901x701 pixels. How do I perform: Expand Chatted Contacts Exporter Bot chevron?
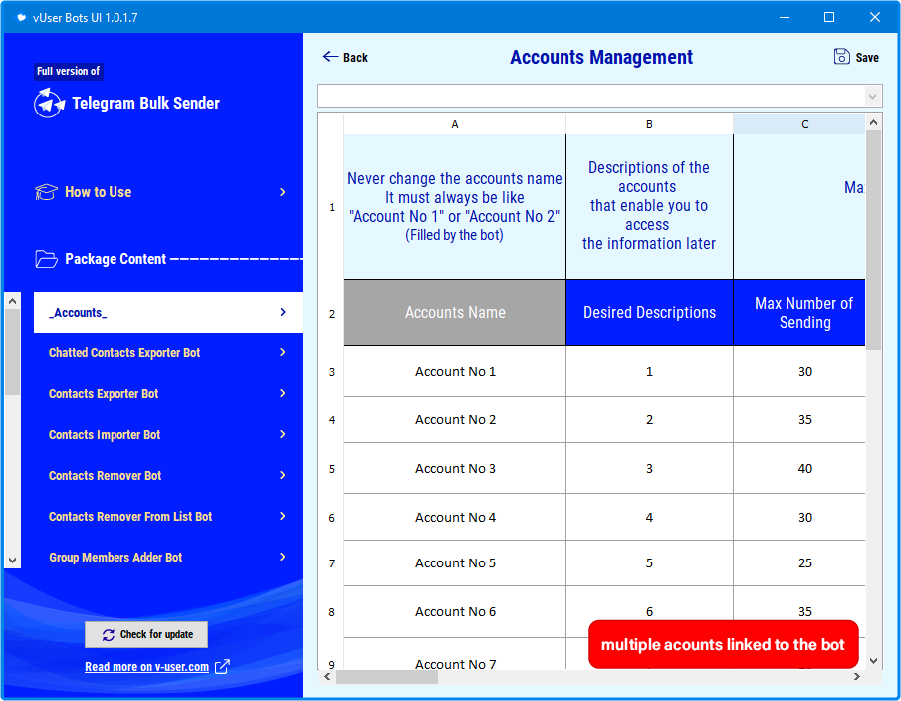[282, 352]
